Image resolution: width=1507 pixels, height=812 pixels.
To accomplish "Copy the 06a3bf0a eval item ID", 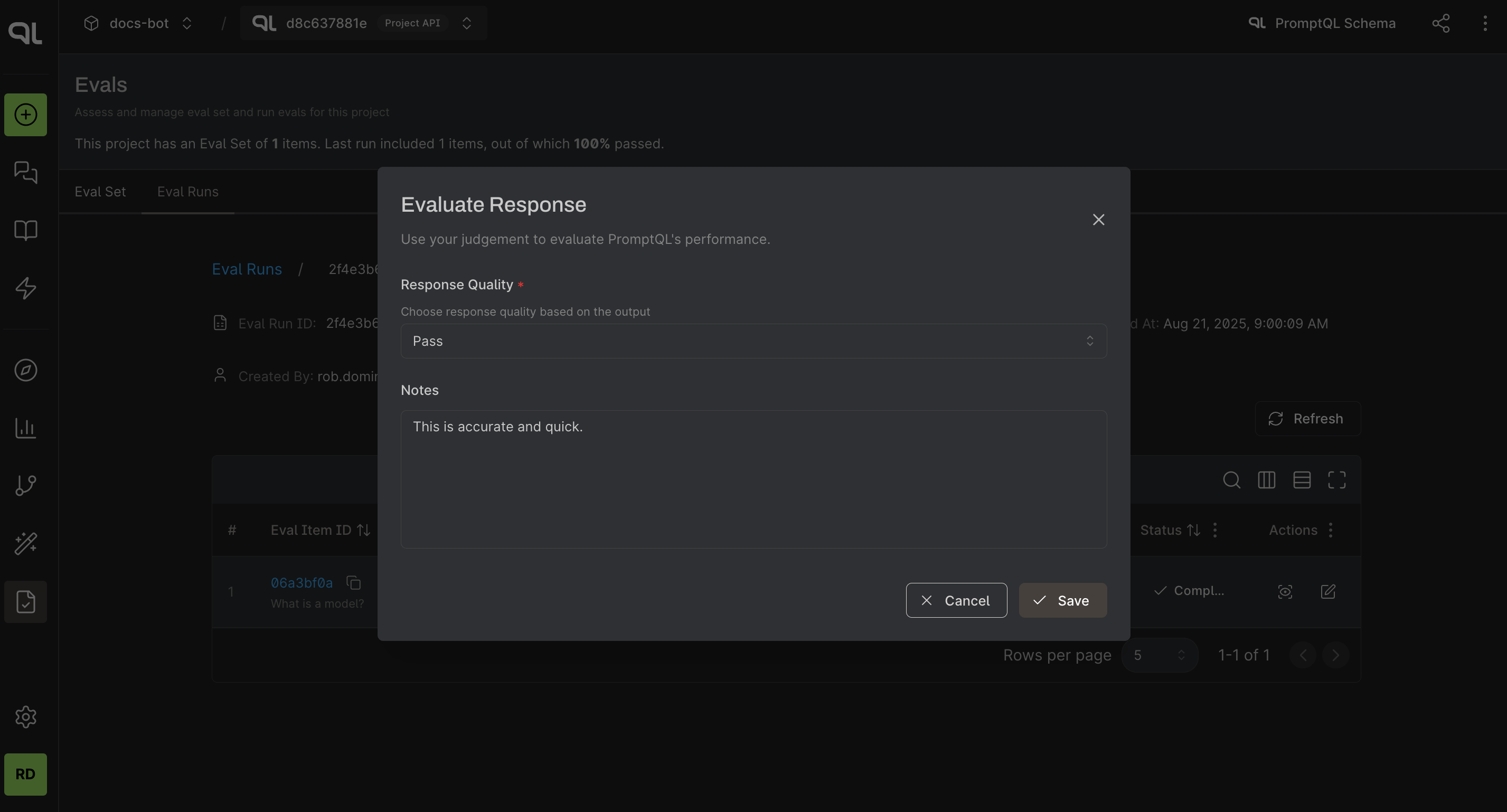I will [x=353, y=583].
